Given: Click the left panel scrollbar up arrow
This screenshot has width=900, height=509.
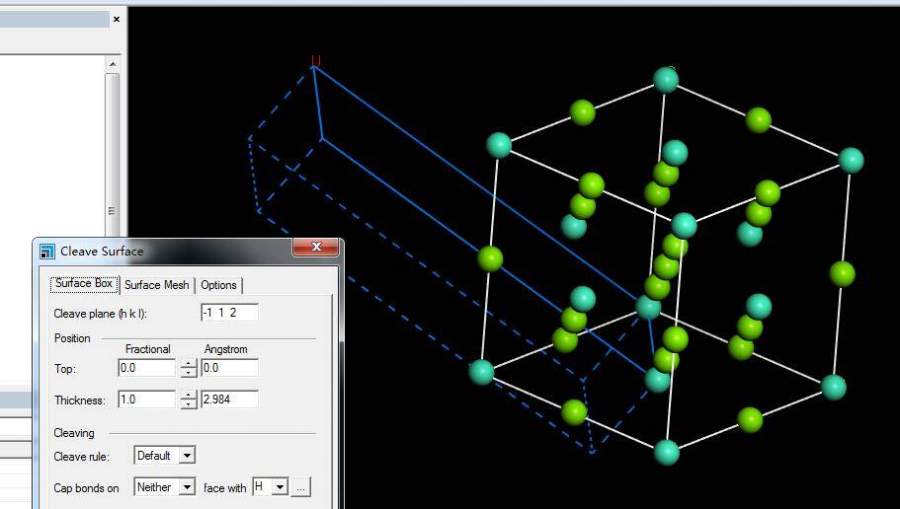Looking at the screenshot, I should click(x=112, y=64).
